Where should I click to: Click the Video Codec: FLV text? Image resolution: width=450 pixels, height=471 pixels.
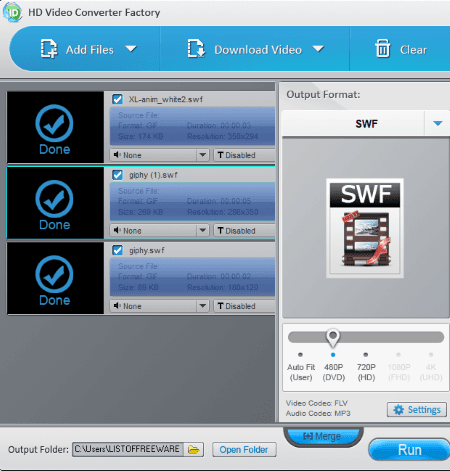point(317,403)
